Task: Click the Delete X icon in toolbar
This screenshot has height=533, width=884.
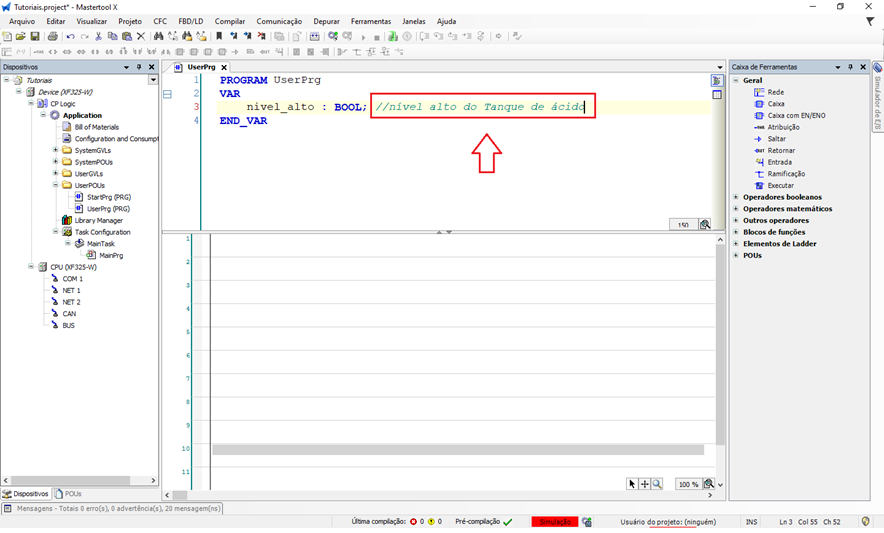Action: click(141, 36)
